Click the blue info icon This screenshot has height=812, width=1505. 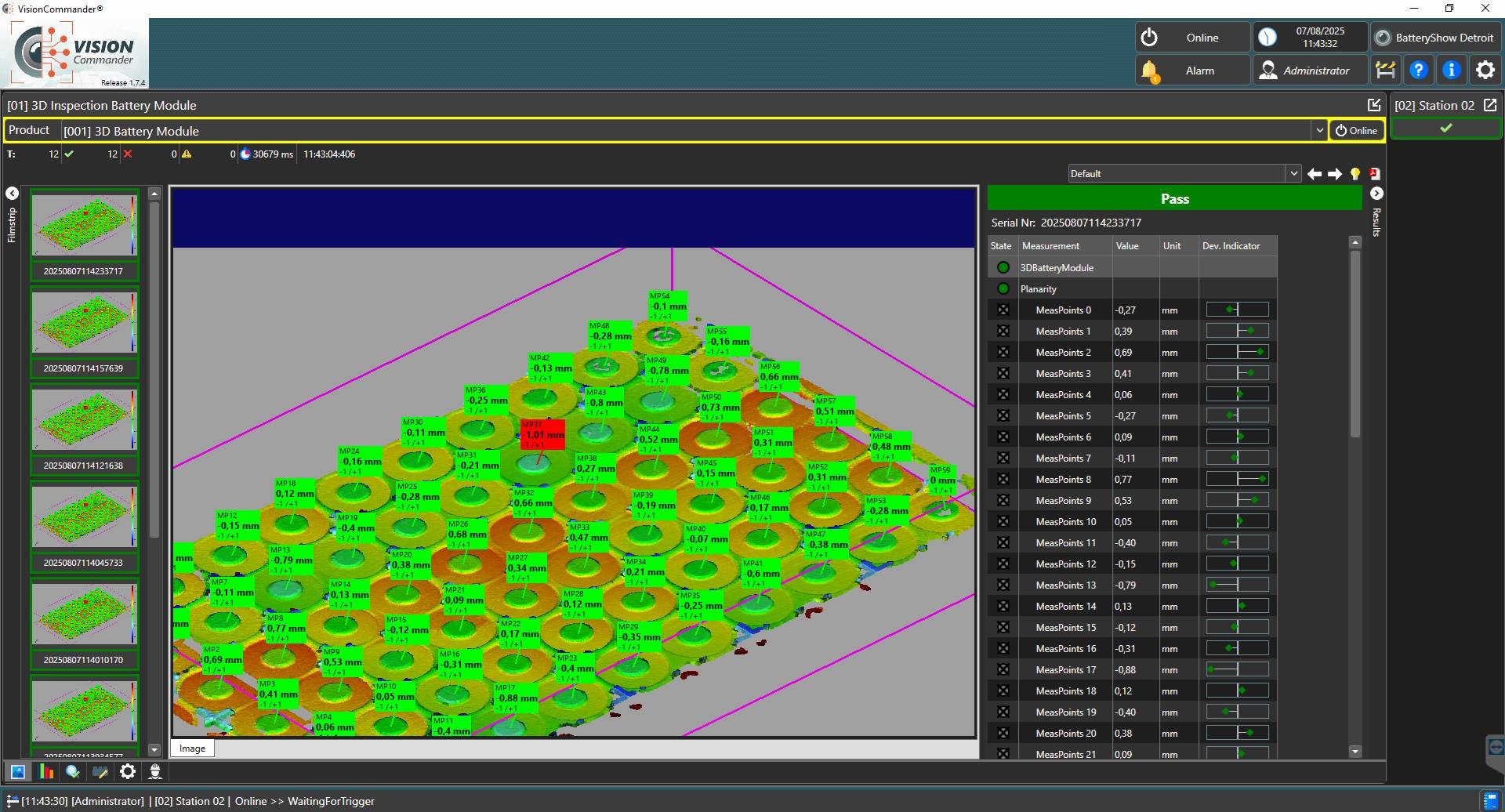click(1451, 71)
